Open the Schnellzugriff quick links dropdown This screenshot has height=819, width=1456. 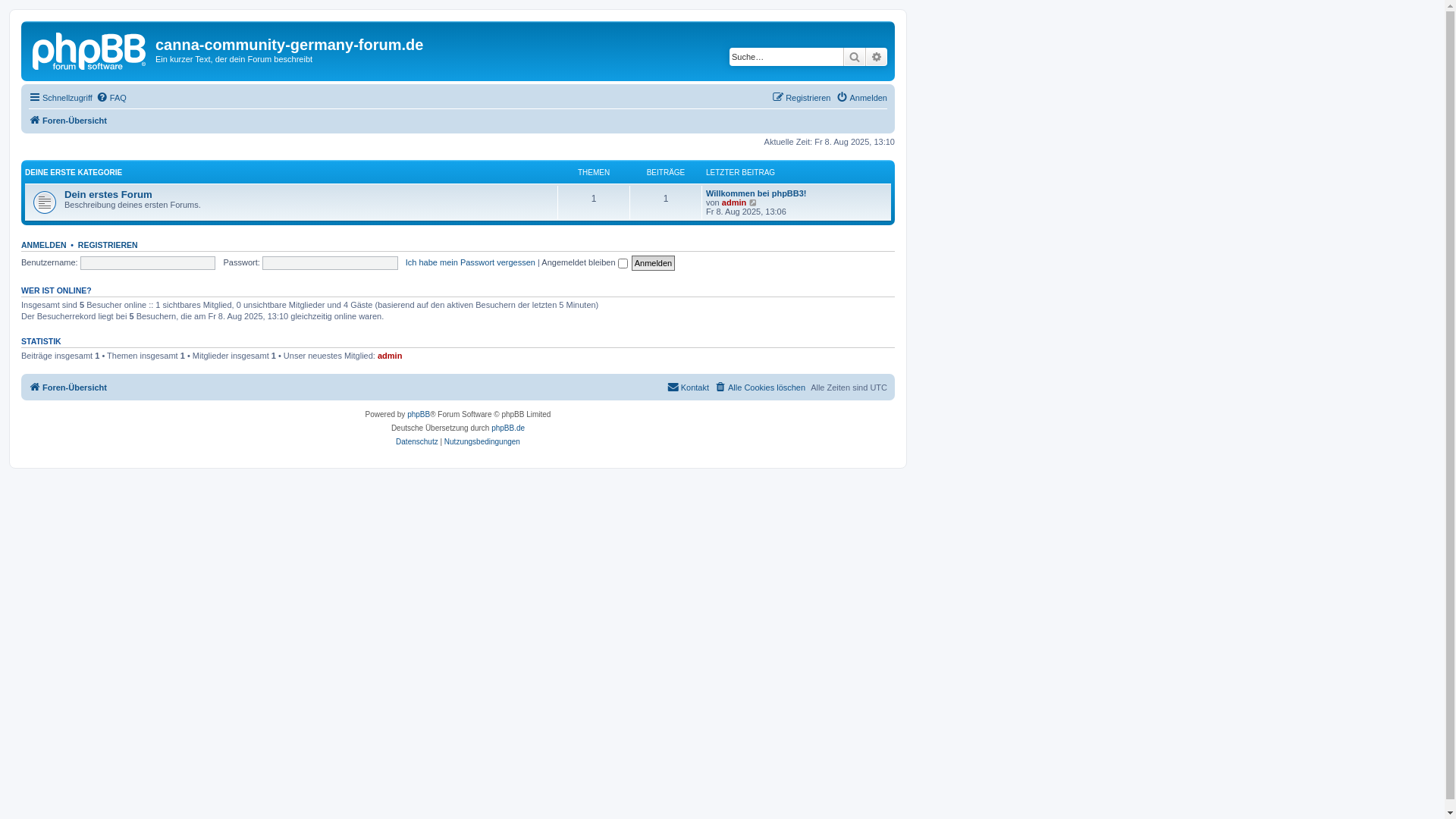coord(61,98)
